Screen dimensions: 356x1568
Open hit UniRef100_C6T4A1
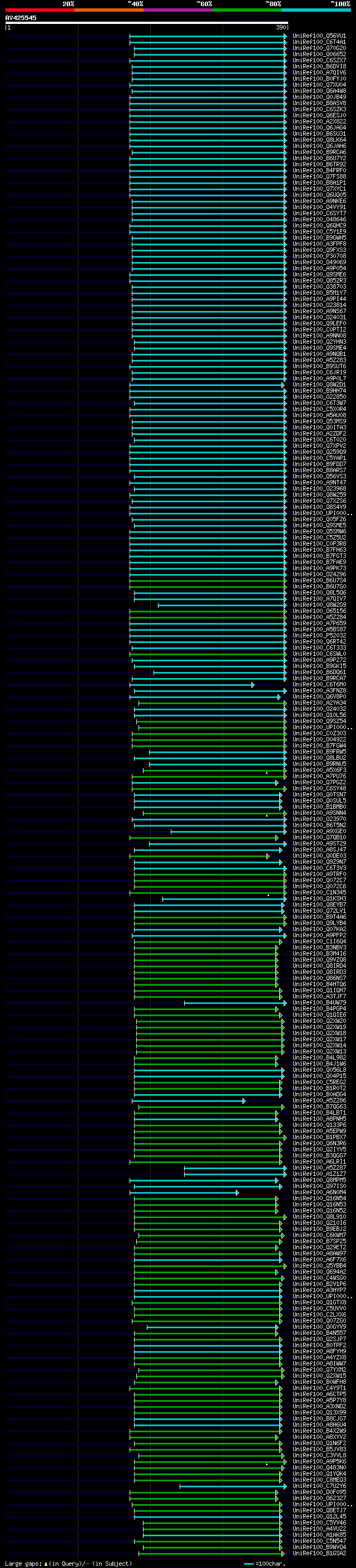click(319, 42)
